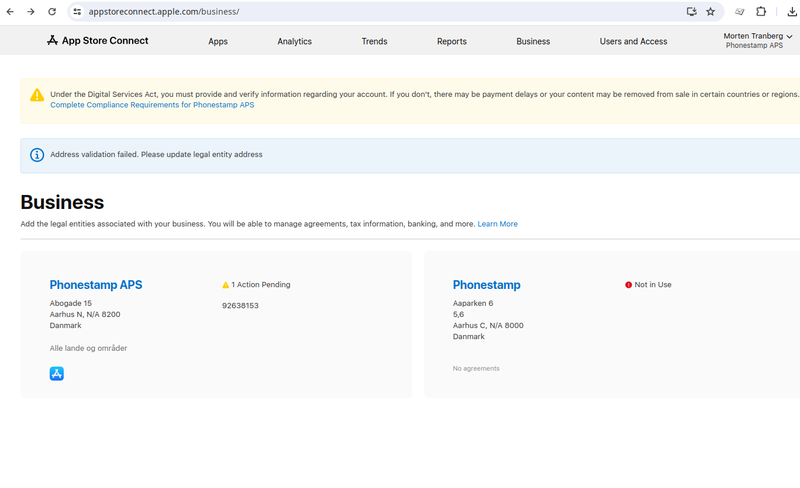Reload the page using the refresh icon
This screenshot has width=800, height=488.
pos(52,11)
